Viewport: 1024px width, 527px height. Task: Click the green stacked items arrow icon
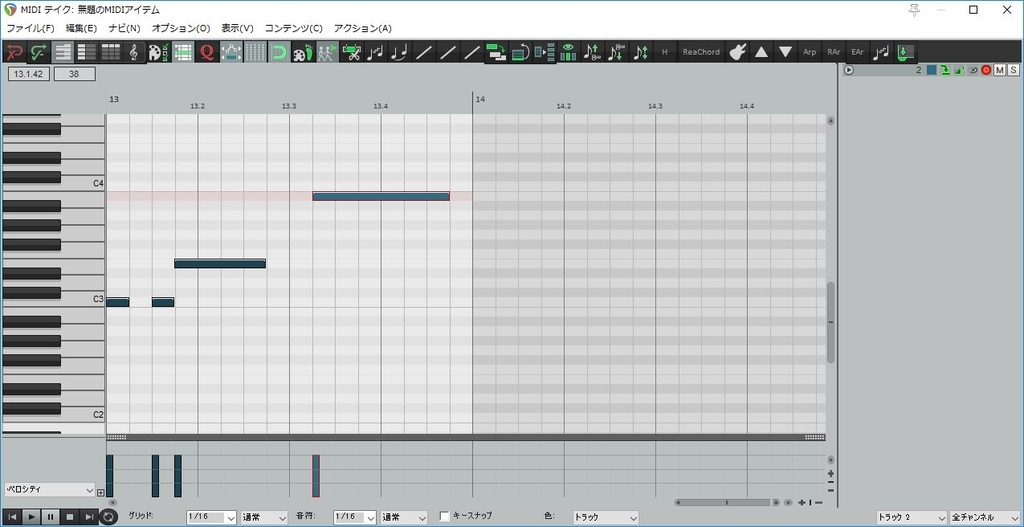496,52
